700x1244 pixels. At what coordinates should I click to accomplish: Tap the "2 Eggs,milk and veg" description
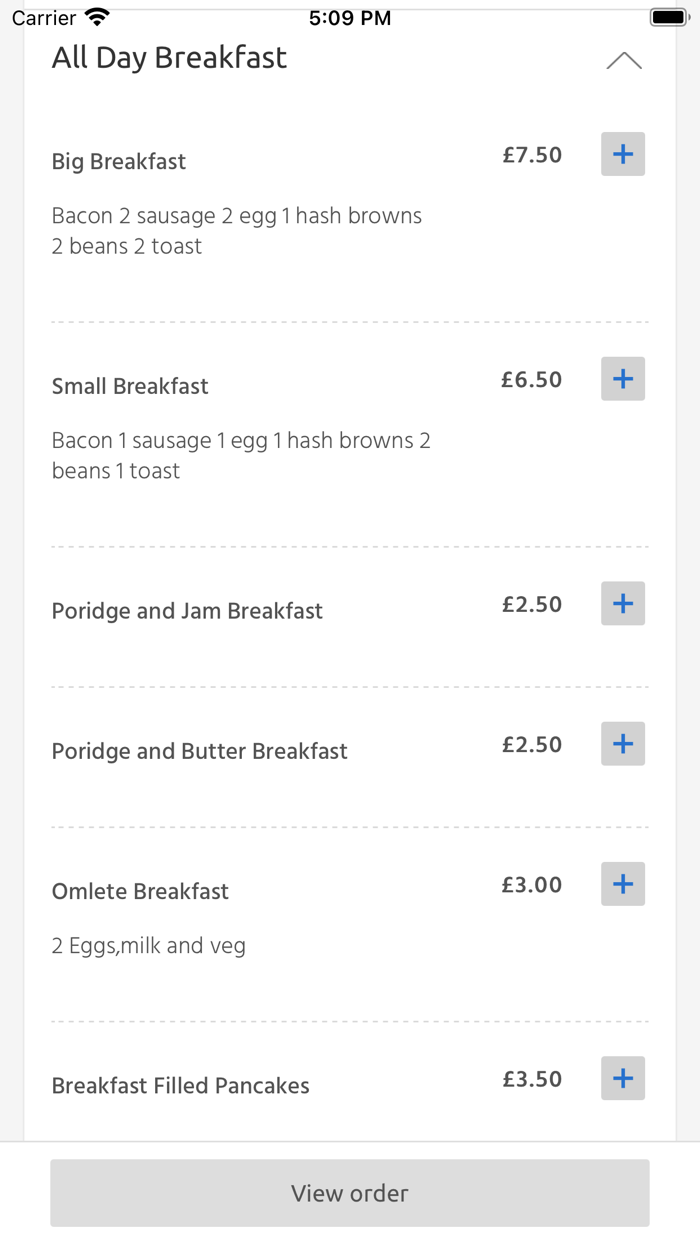click(149, 946)
